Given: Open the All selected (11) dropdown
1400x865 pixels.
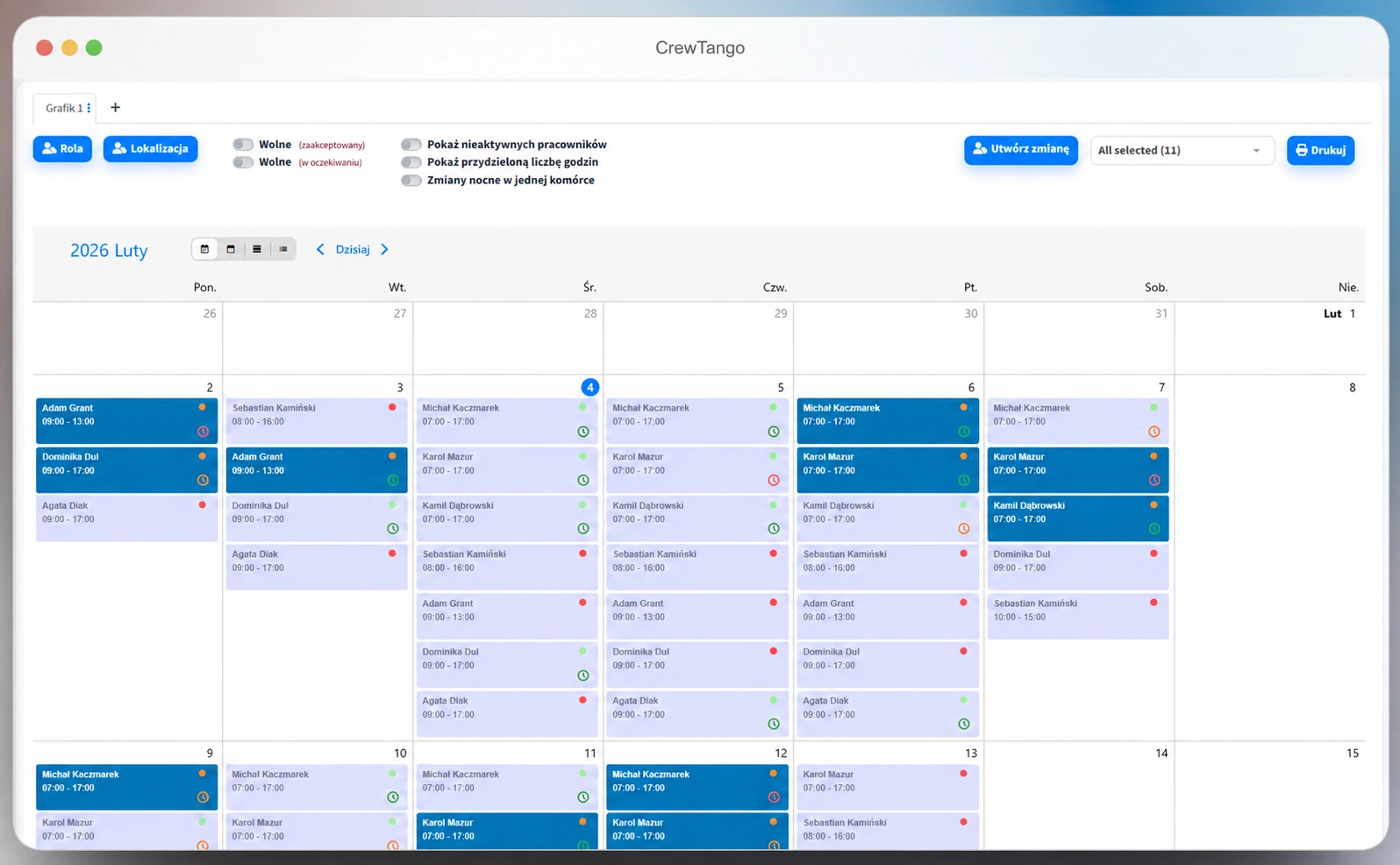Looking at the screenshot, I should click(1182, 150).
